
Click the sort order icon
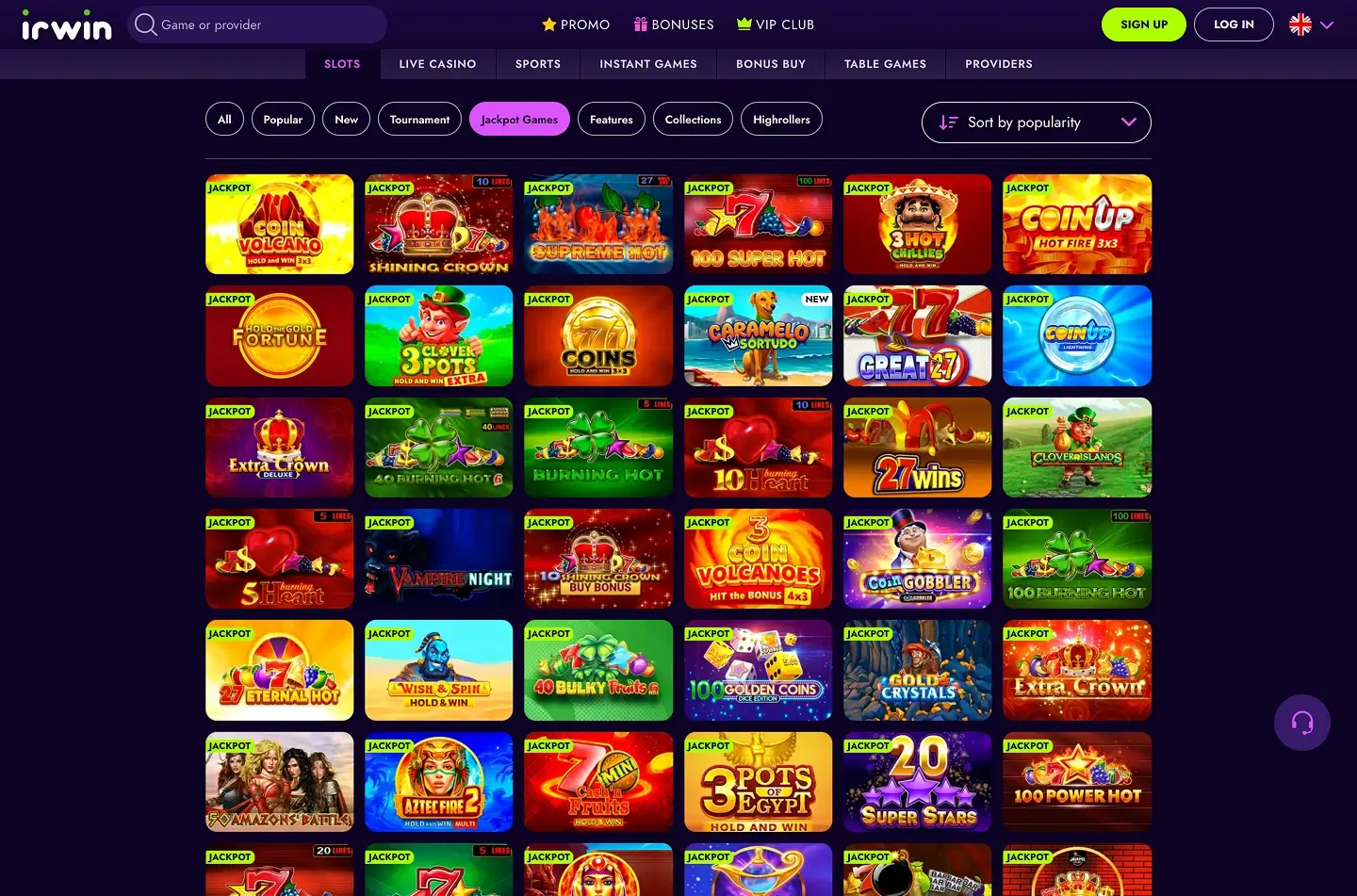[948, 122]
